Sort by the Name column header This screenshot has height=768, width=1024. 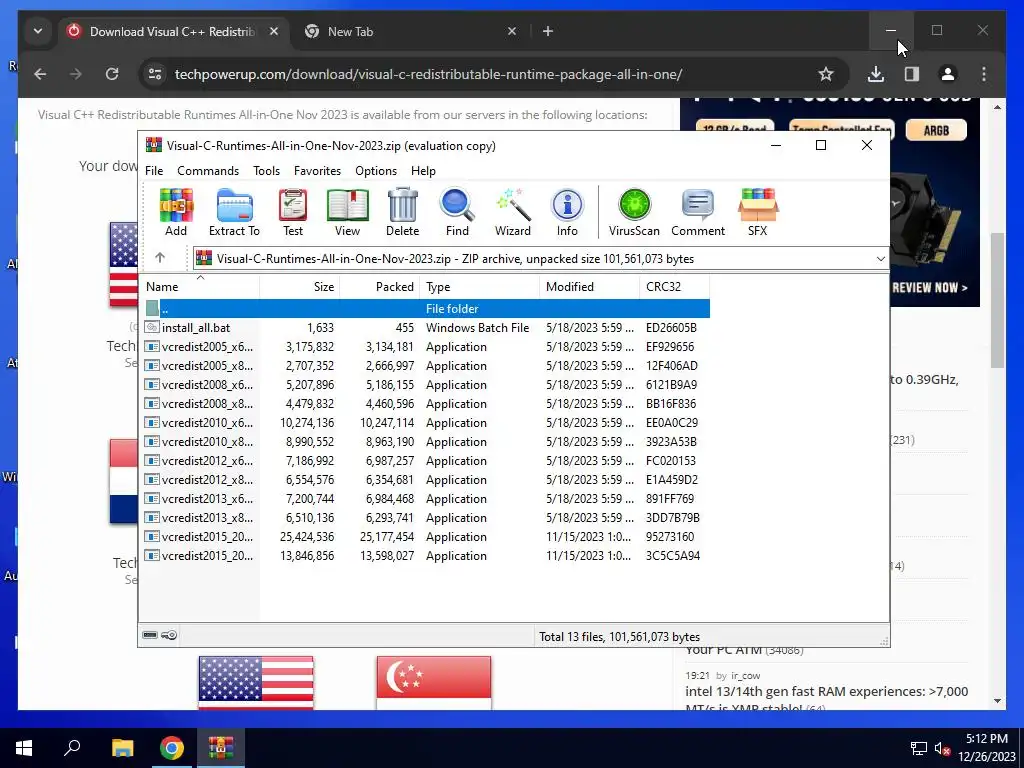pyautogui.click(x=200, y=287)
